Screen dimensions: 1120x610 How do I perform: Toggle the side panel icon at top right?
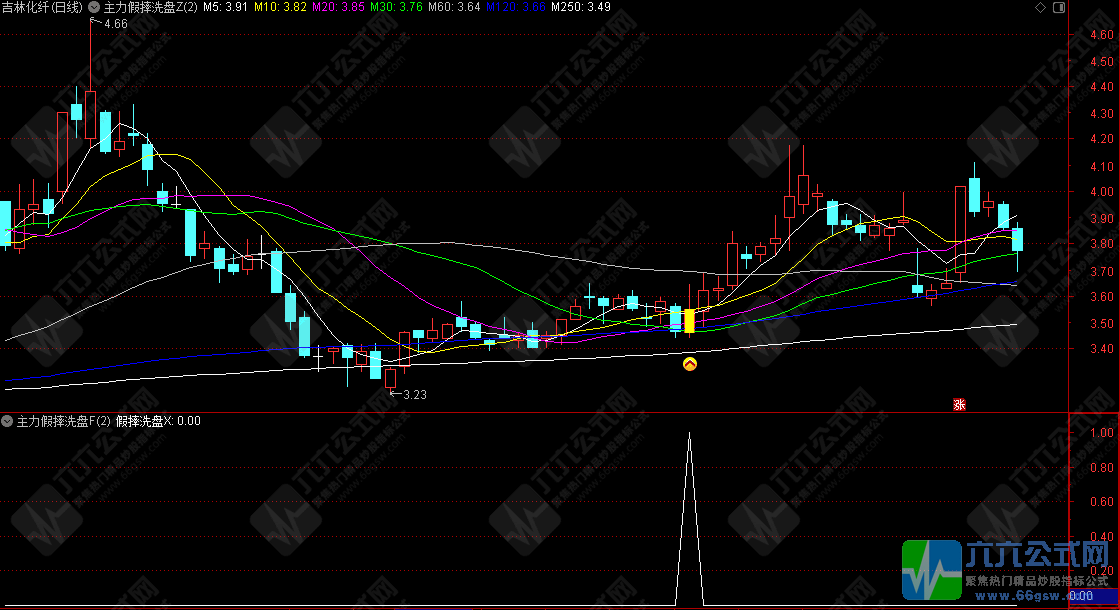pyautogui.click(x=1060, y=8)
